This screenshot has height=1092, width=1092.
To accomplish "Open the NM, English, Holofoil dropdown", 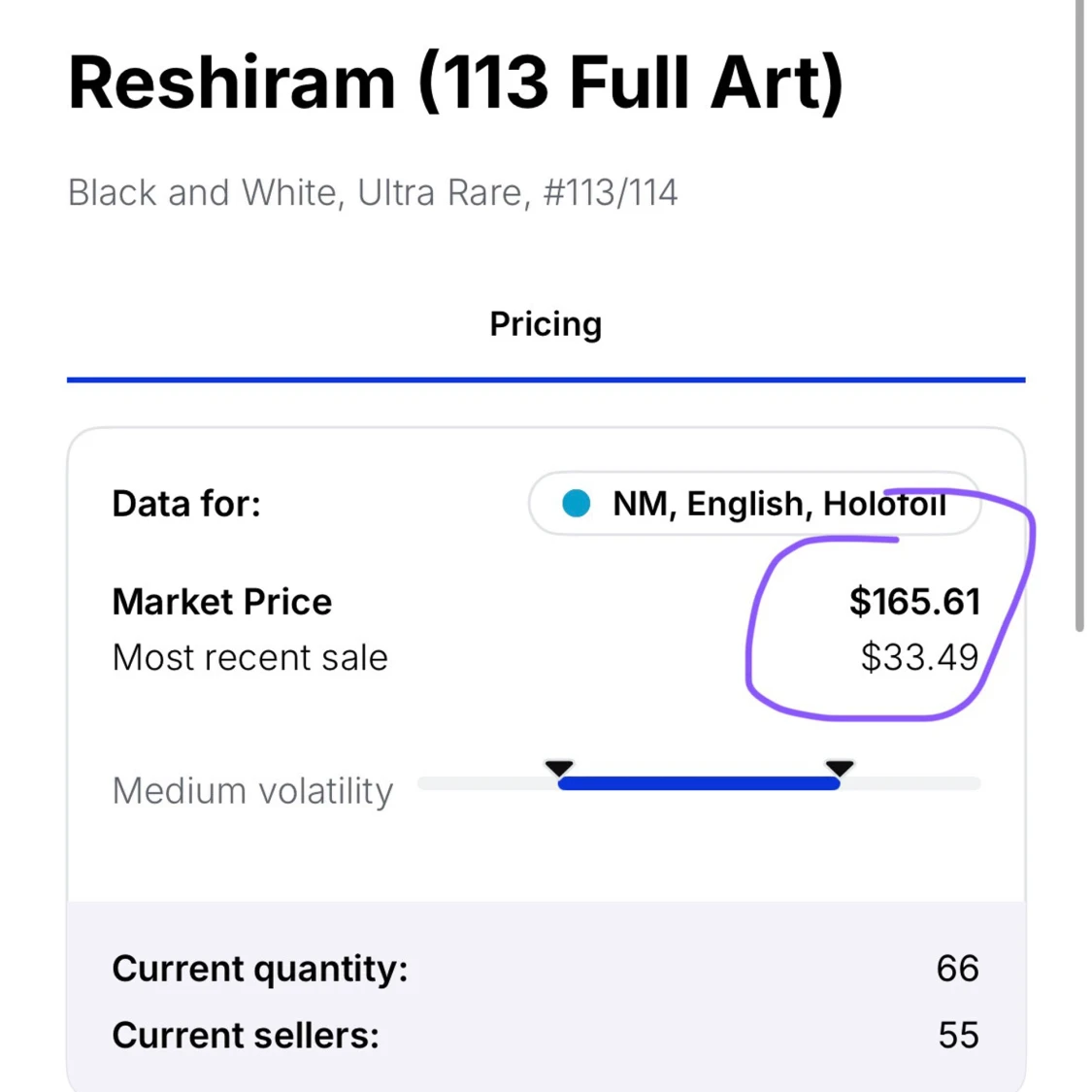I will [754, 504].
